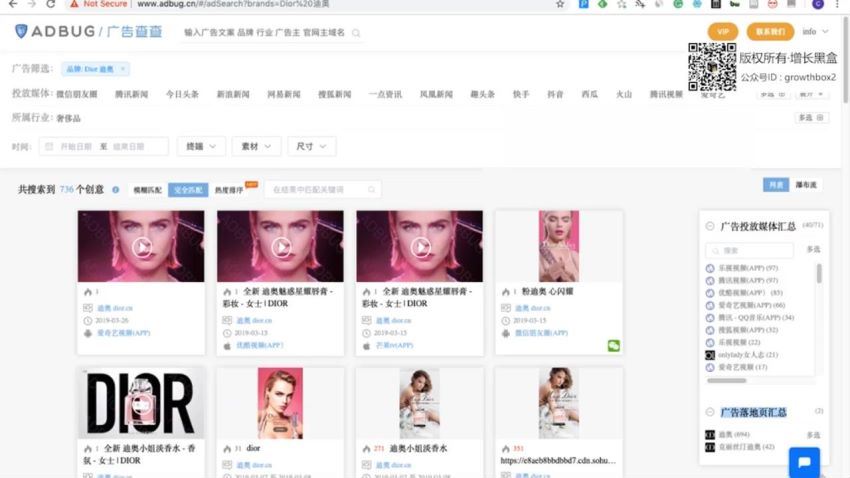Screen dimensions: 850x478
Task: Open the 素材 material dropdown
Action: (x=257, y=146)
